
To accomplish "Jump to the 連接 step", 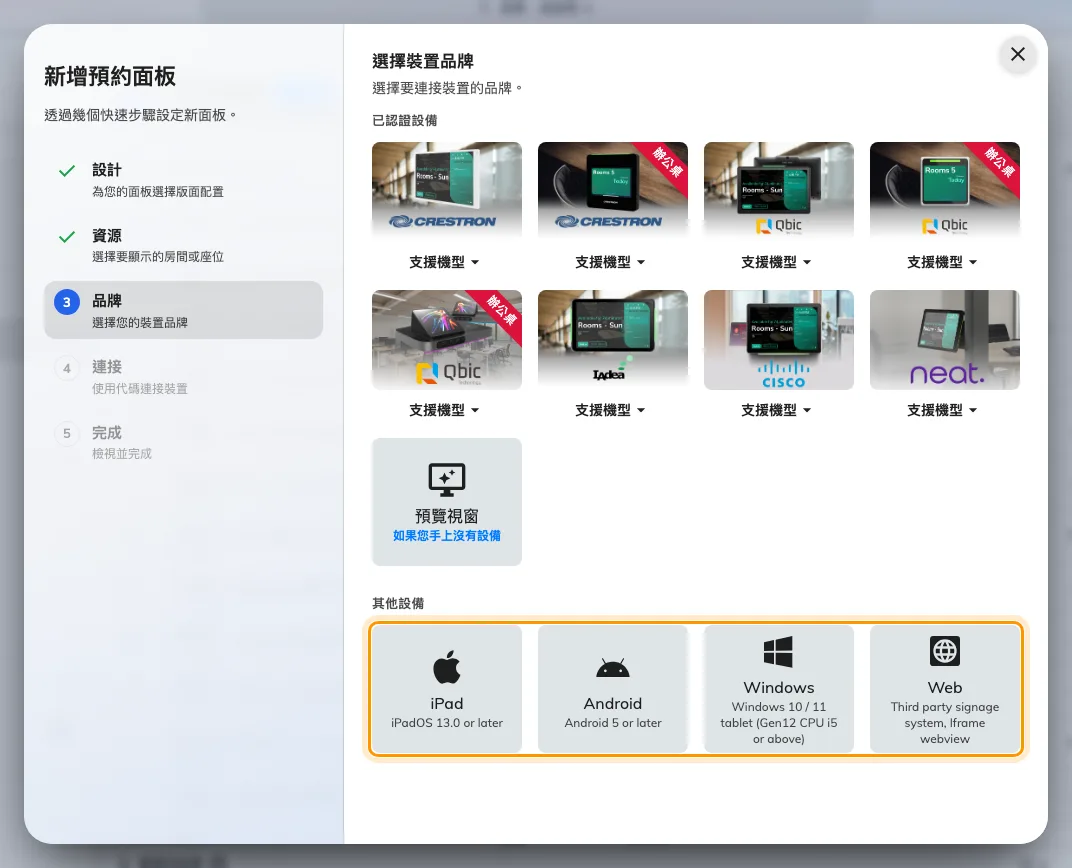I will [183, 377].
